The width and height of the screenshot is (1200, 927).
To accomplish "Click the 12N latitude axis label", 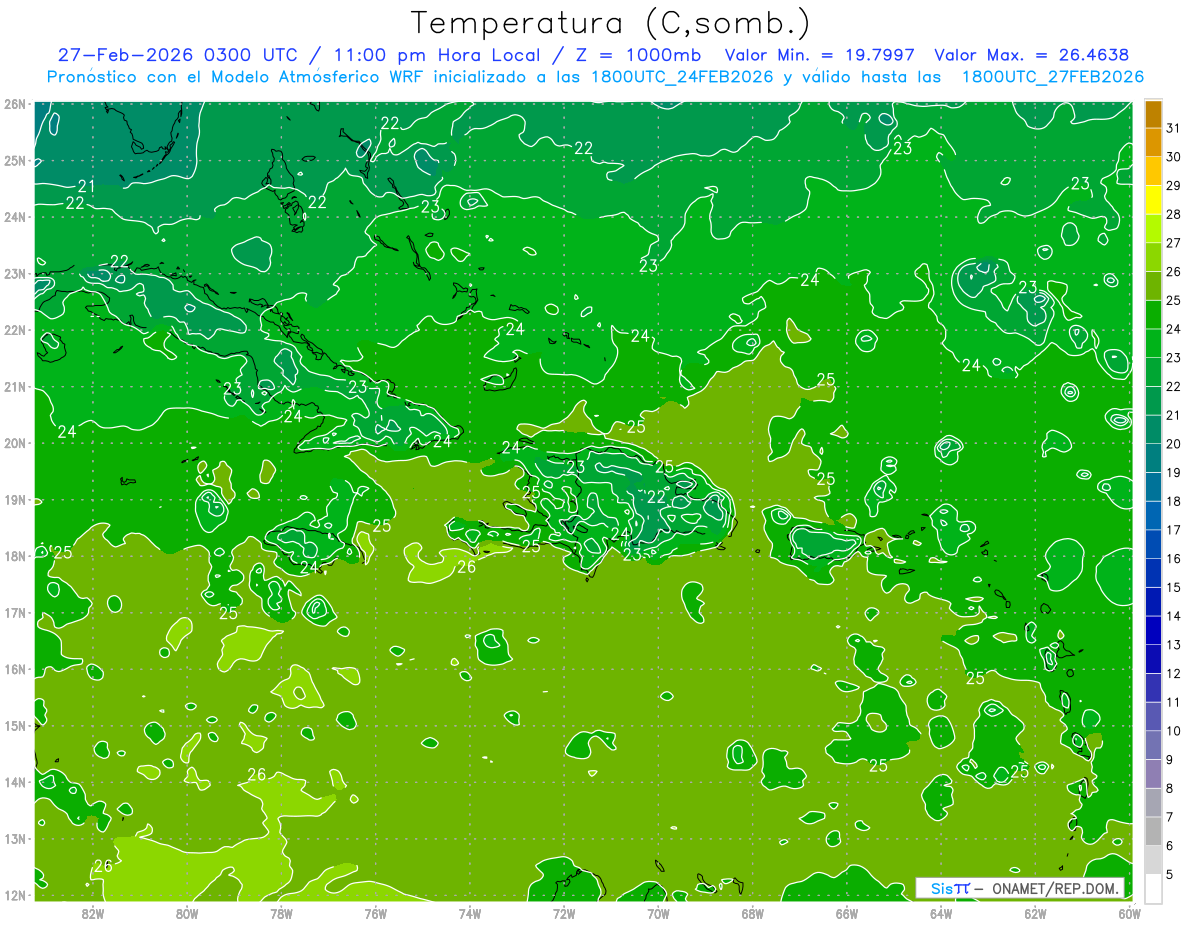I will point(15,895).
